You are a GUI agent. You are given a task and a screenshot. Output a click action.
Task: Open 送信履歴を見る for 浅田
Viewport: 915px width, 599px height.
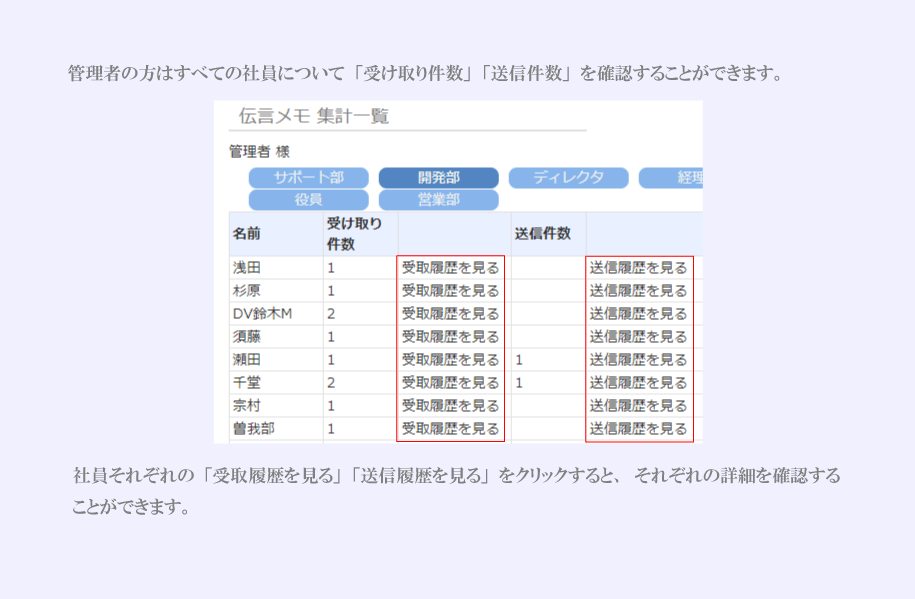point(638,268)
